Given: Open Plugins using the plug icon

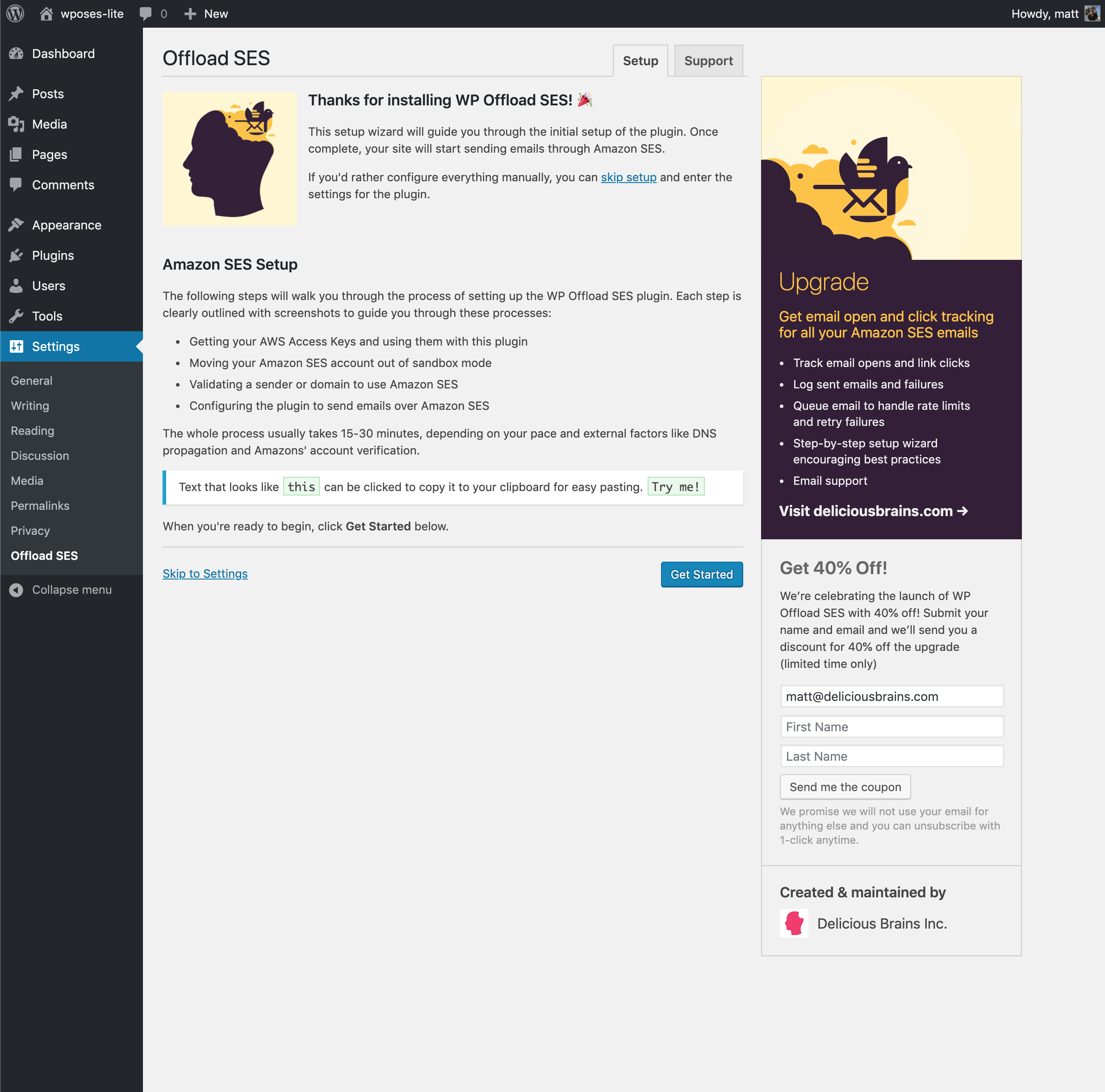Looking at the screenshot, I should (17, 255).
